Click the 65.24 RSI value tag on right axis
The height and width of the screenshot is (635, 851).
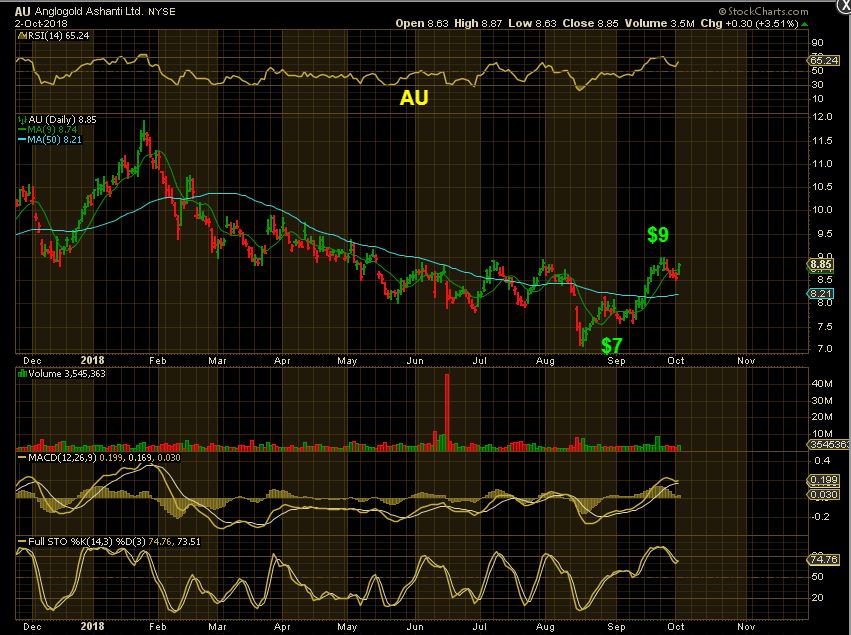pyautogui.click(x=824, y=60)
